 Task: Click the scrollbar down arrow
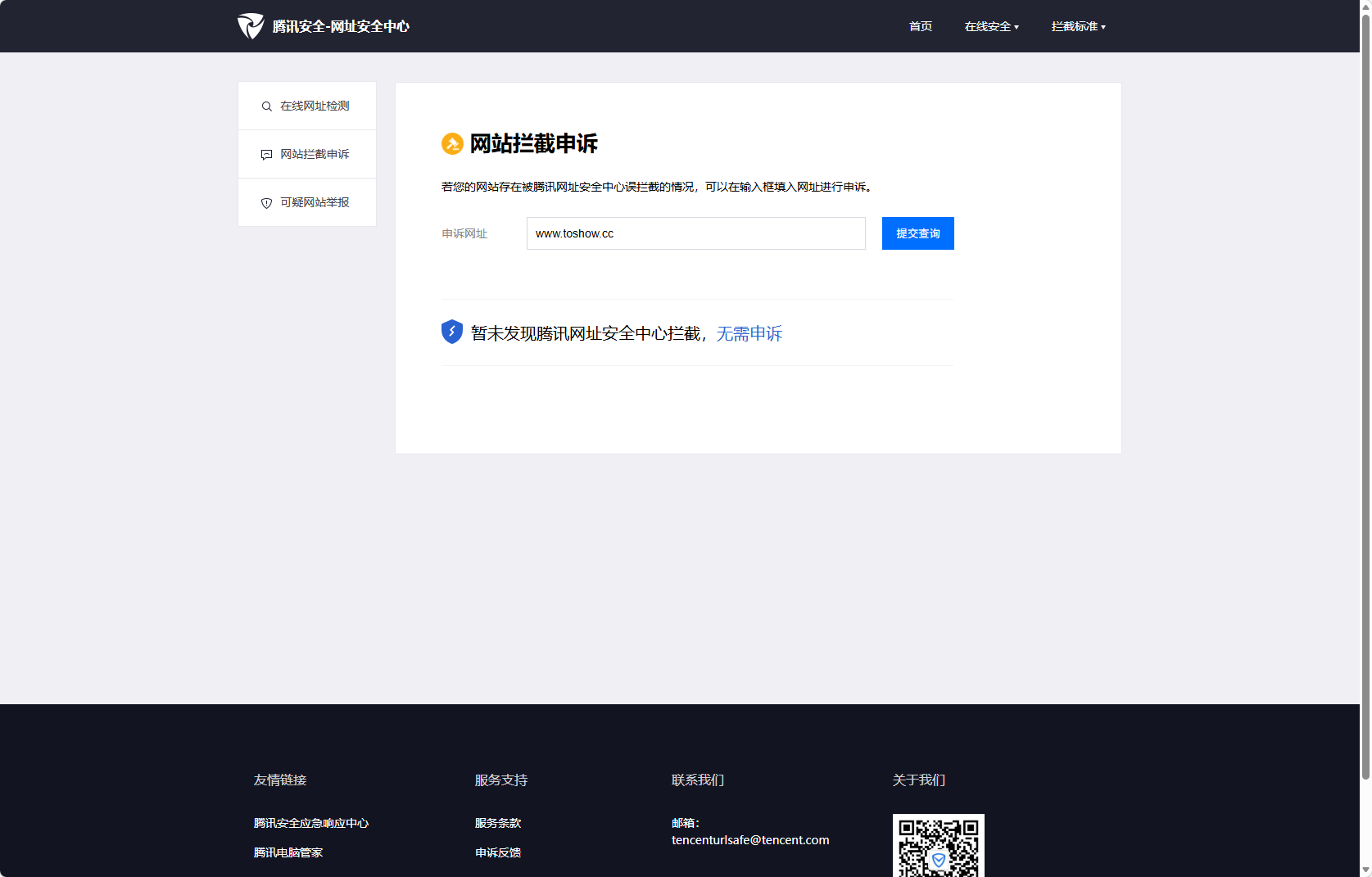click(1365, 870)
